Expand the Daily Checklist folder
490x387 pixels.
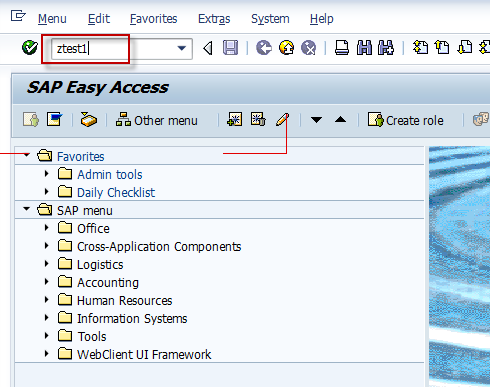click(47, 192)
